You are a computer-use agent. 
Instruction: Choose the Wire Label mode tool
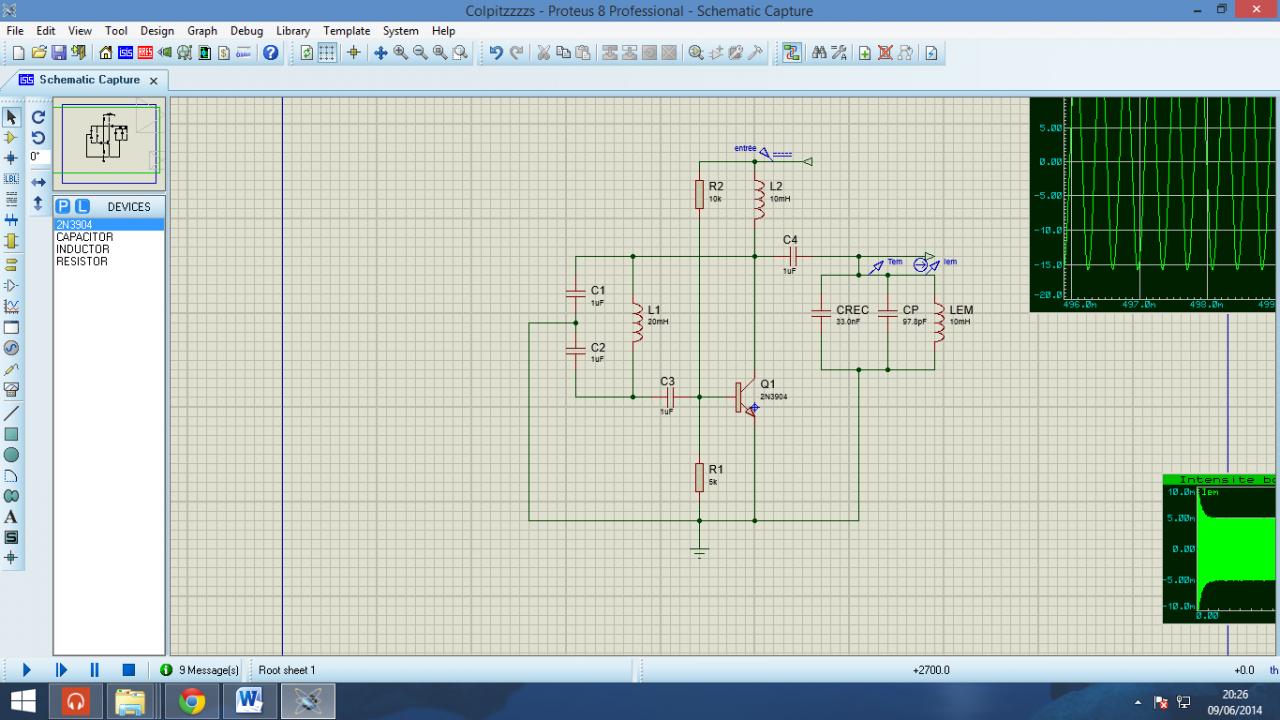pyautogui.click(x=12, y=178)
